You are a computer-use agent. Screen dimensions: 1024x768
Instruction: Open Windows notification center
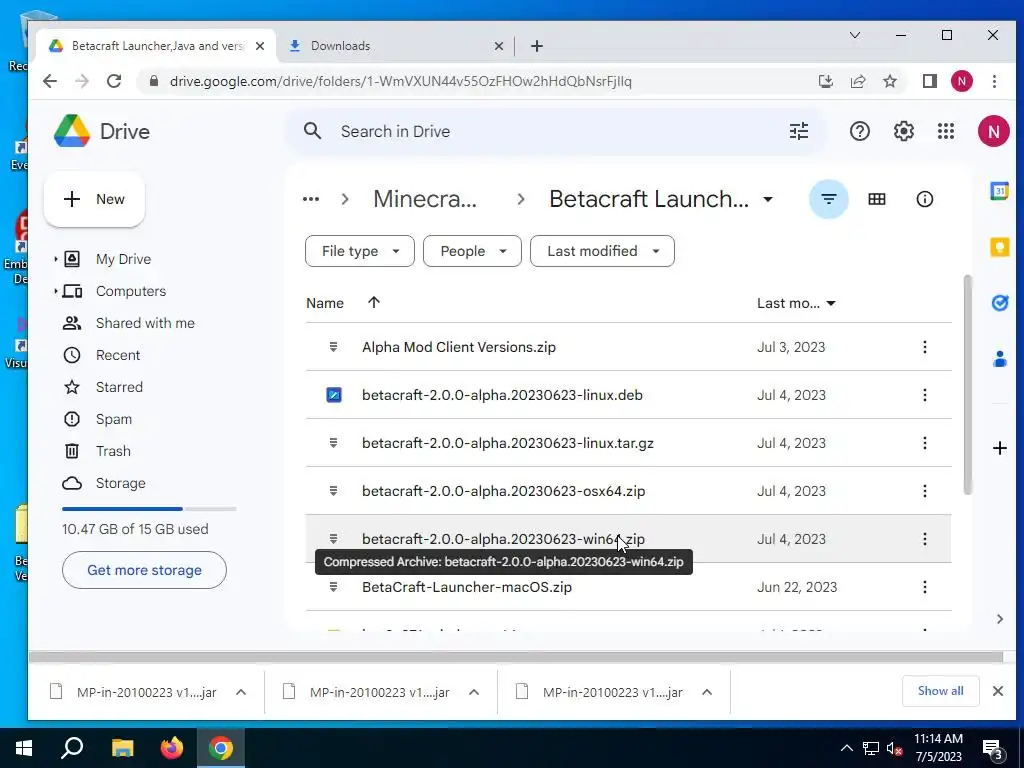993,748
